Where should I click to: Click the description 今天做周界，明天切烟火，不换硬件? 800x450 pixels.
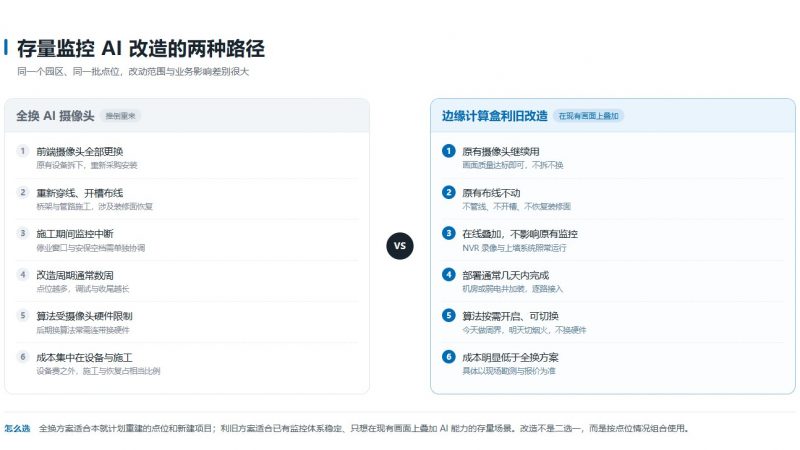point(524,330)
